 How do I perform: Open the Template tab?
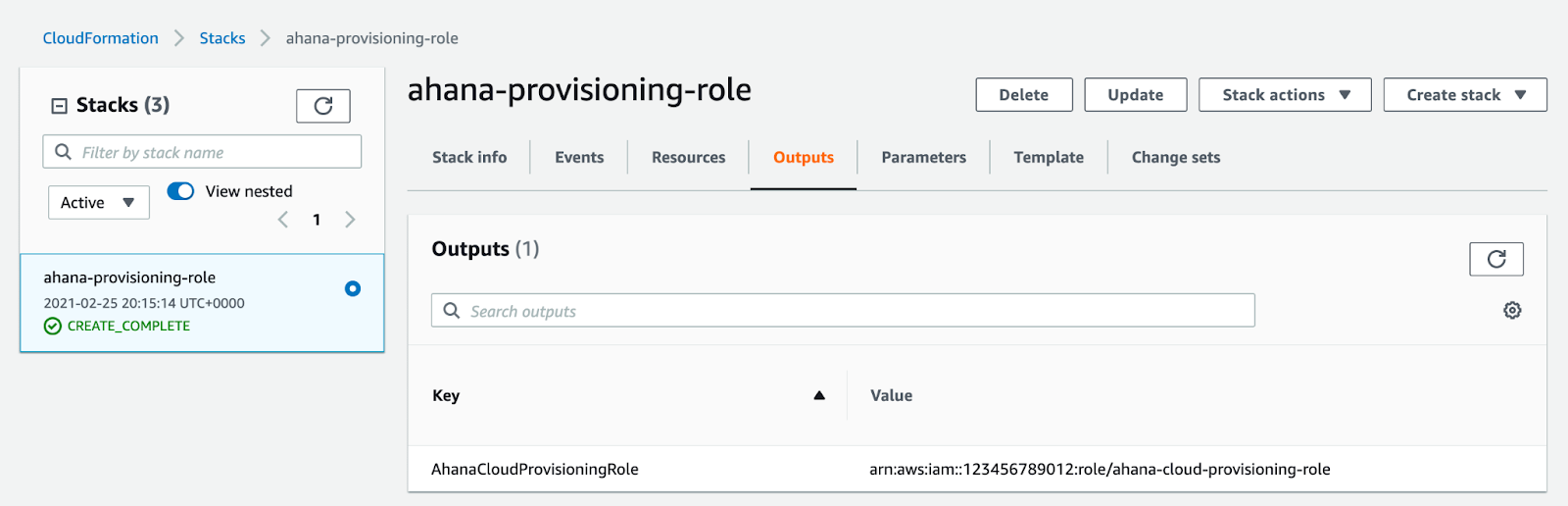[x=1048, y=157]
